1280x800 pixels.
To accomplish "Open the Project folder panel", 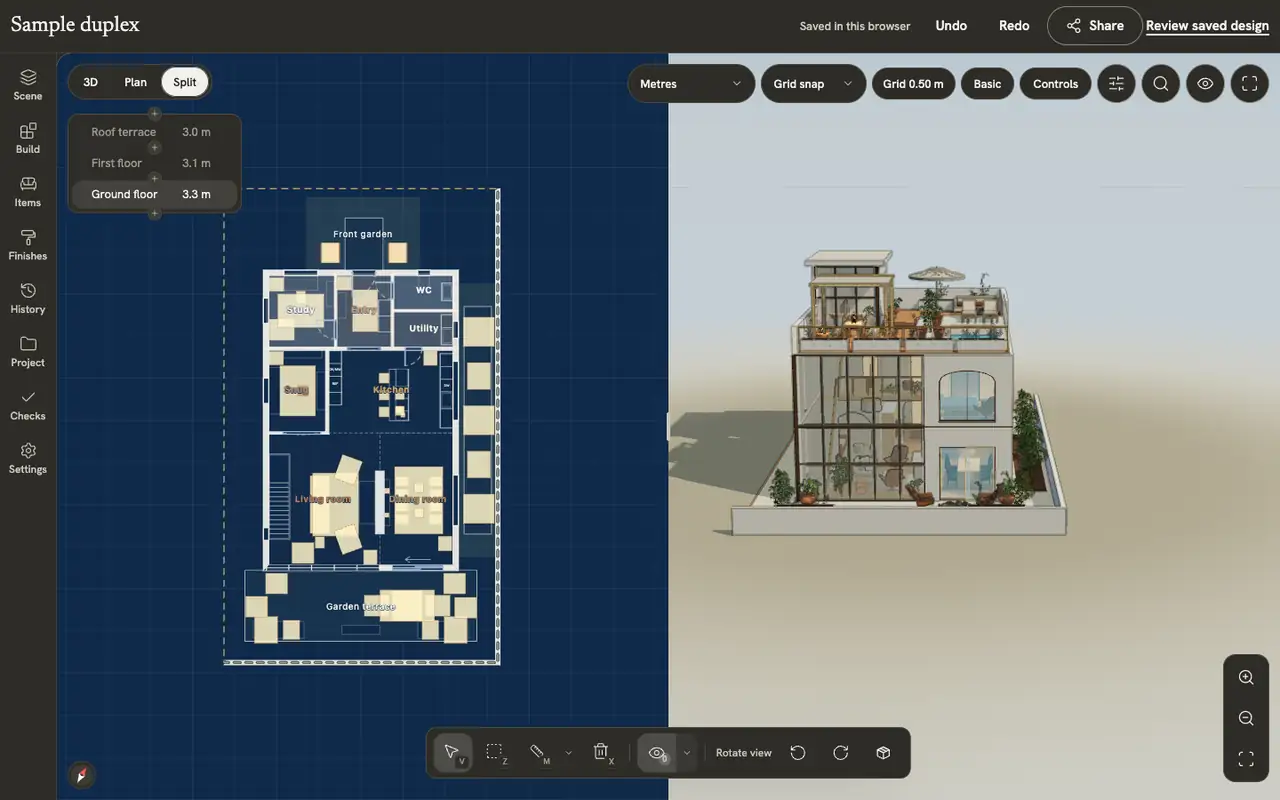I will click(x=28, y=352).
